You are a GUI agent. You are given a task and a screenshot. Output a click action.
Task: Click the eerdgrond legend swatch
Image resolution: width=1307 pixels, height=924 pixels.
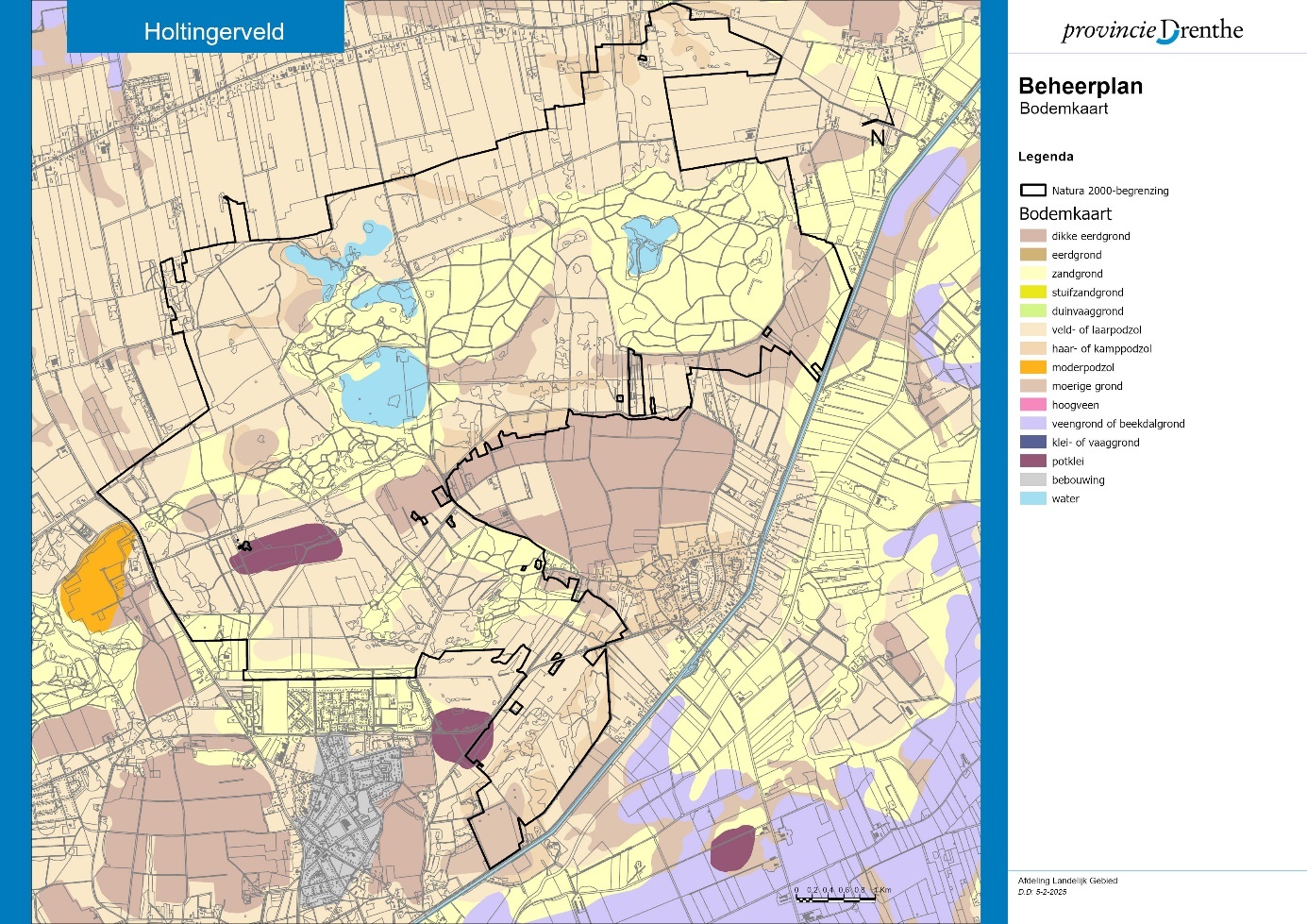pyautogui.click(x=1032, y=255)
